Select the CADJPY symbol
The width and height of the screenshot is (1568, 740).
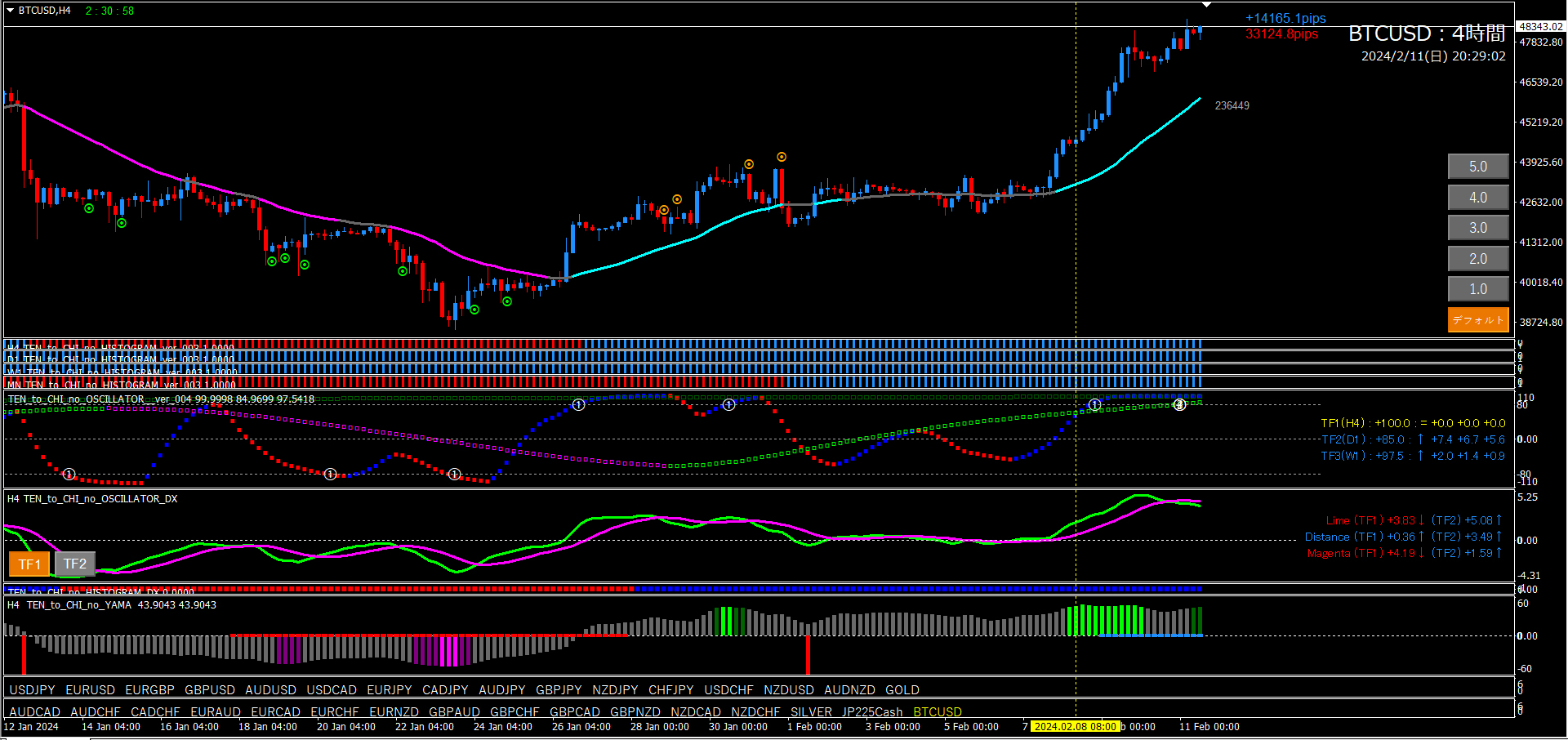point(445,690)
